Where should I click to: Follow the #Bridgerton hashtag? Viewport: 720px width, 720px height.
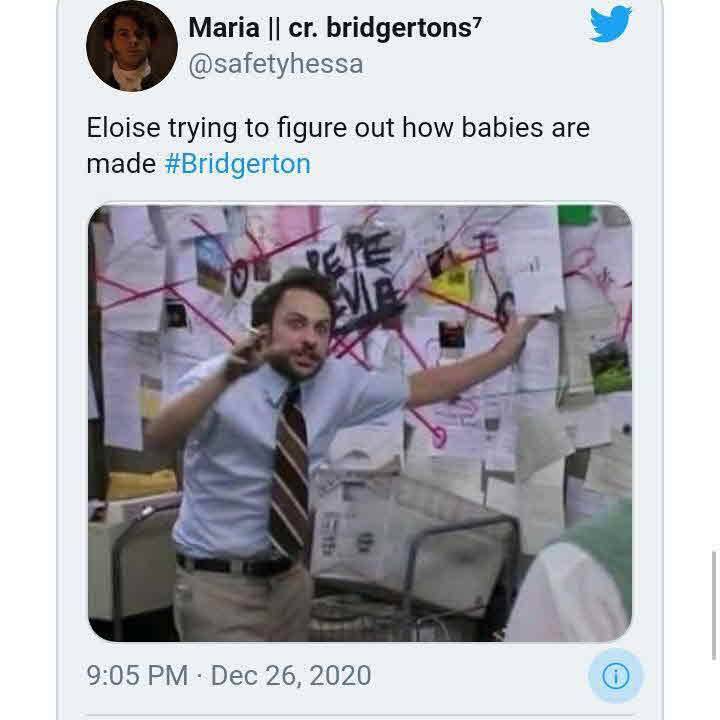click(x=237, y=164)
